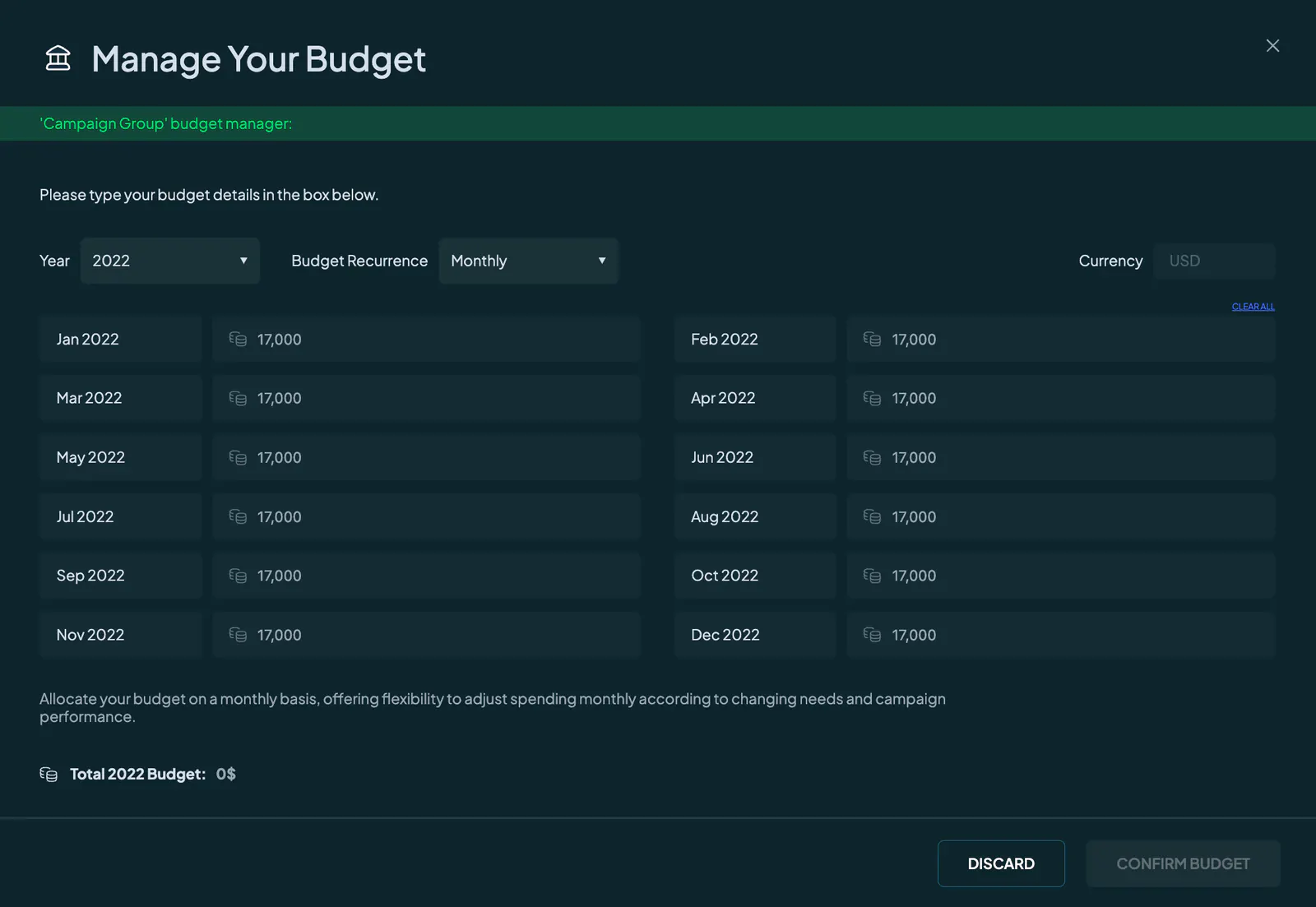Click the coins icon in Feb 2022 field
Screen dimensions: 1316x907
872,340
